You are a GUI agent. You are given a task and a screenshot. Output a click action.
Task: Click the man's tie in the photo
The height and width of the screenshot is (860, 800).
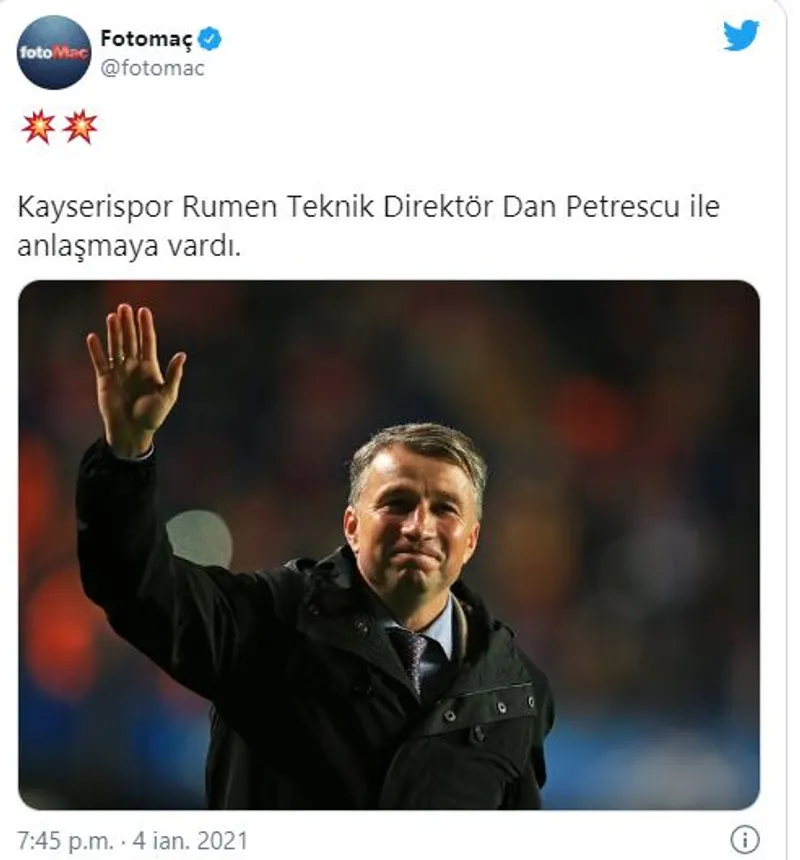point(412,655)
